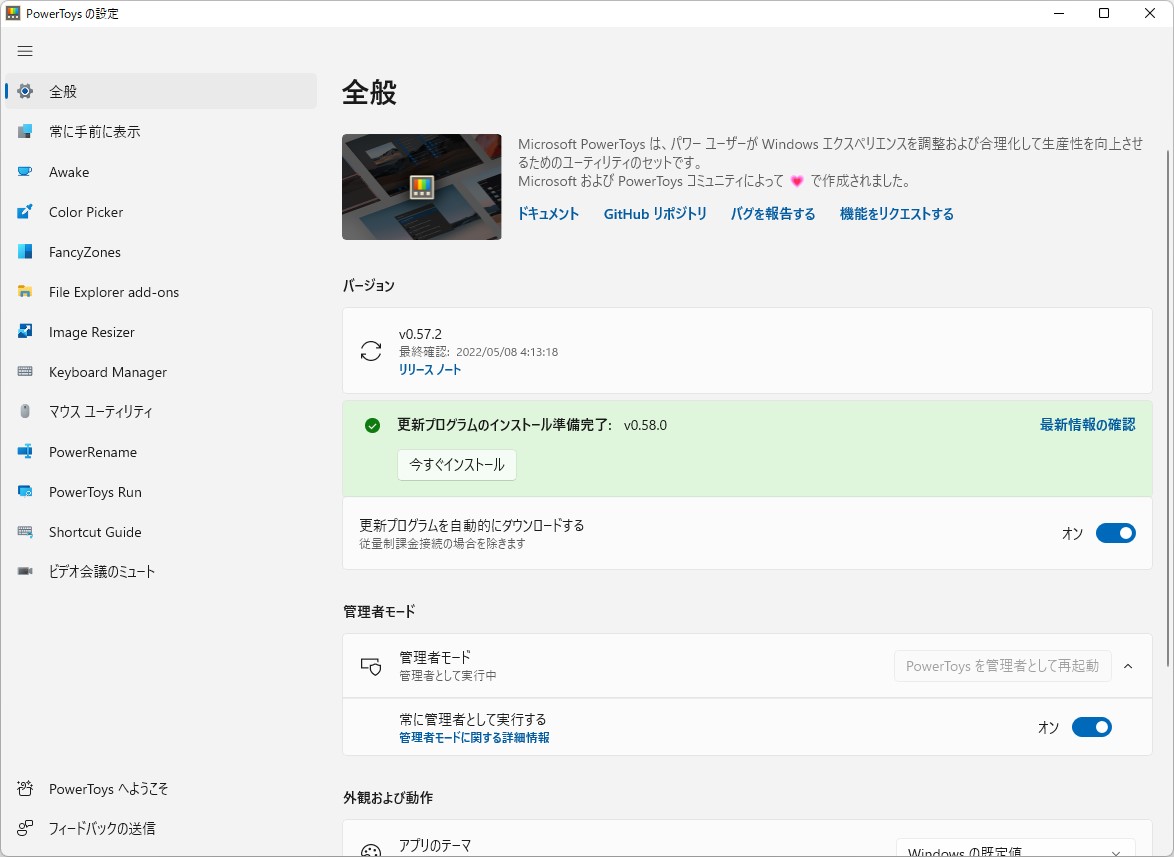1174x857 pixels.
Task: Open ビデオ会議のミュート settings
Action: tap(161, 571)
